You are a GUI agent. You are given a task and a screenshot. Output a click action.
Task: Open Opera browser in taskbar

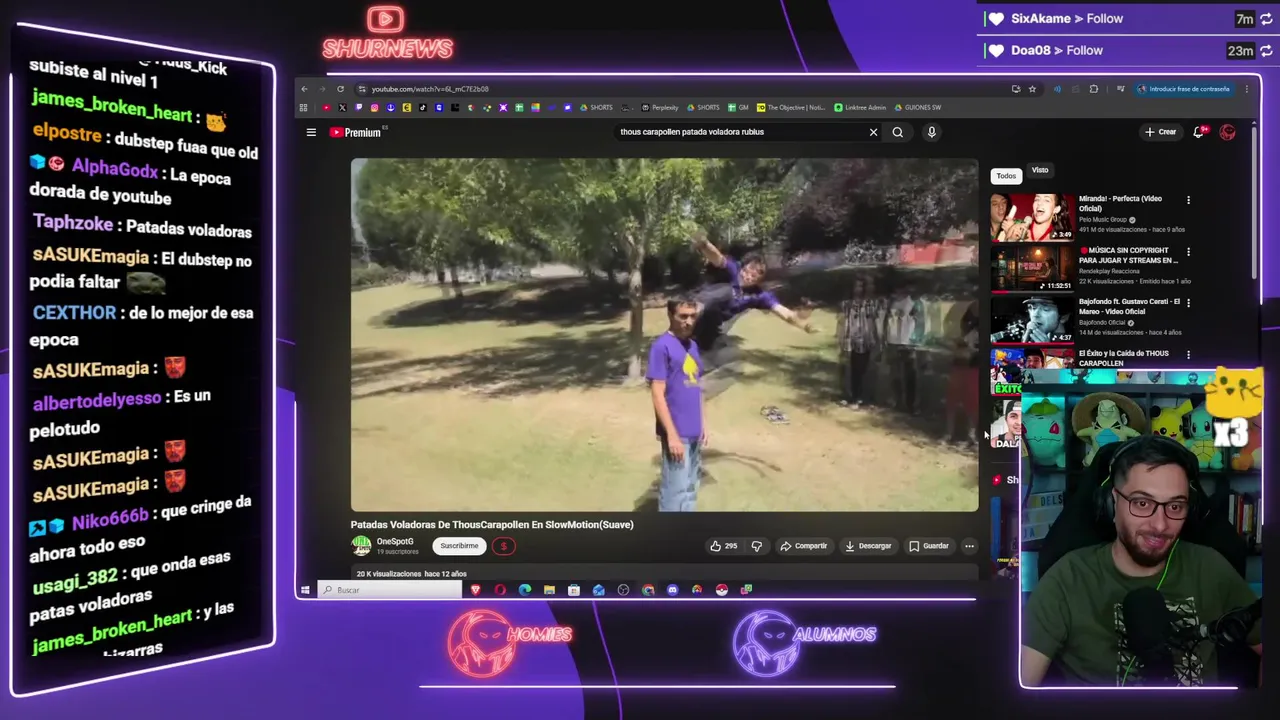tap(500, 590)
